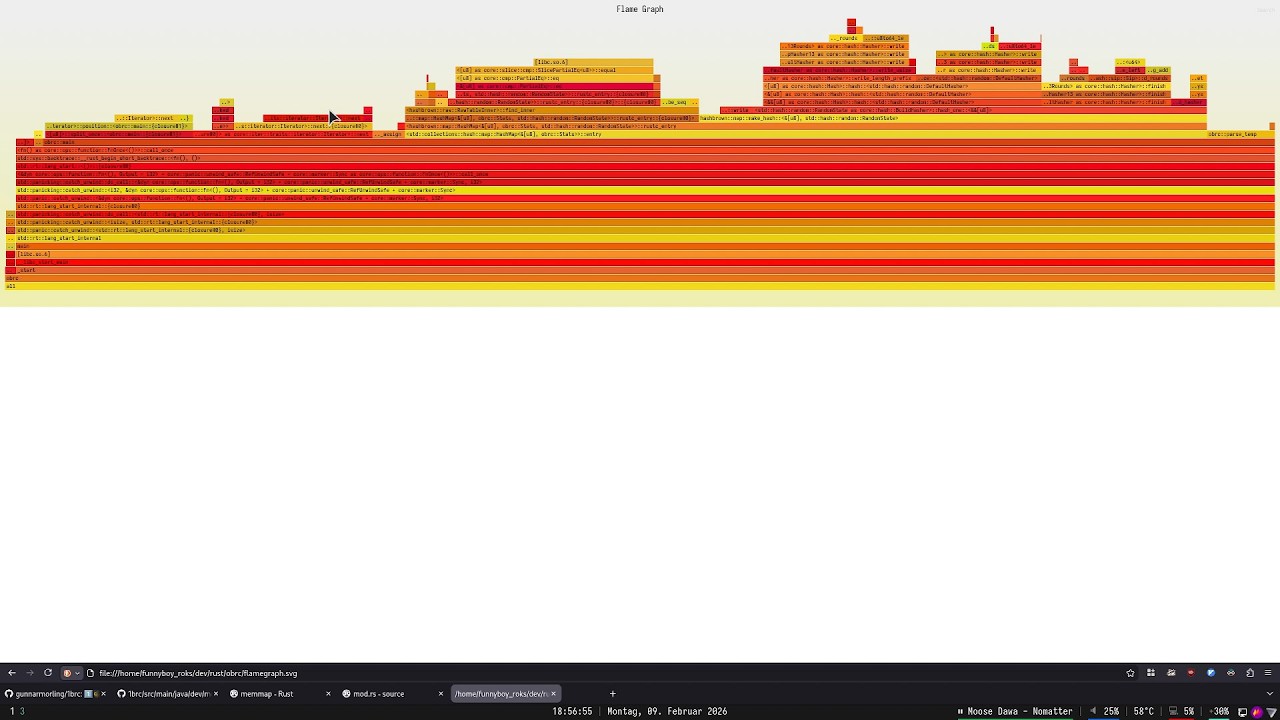Click the 25% volume indicator
The width and height of the screenshot is (1280, 720).
pos(1105,711)
